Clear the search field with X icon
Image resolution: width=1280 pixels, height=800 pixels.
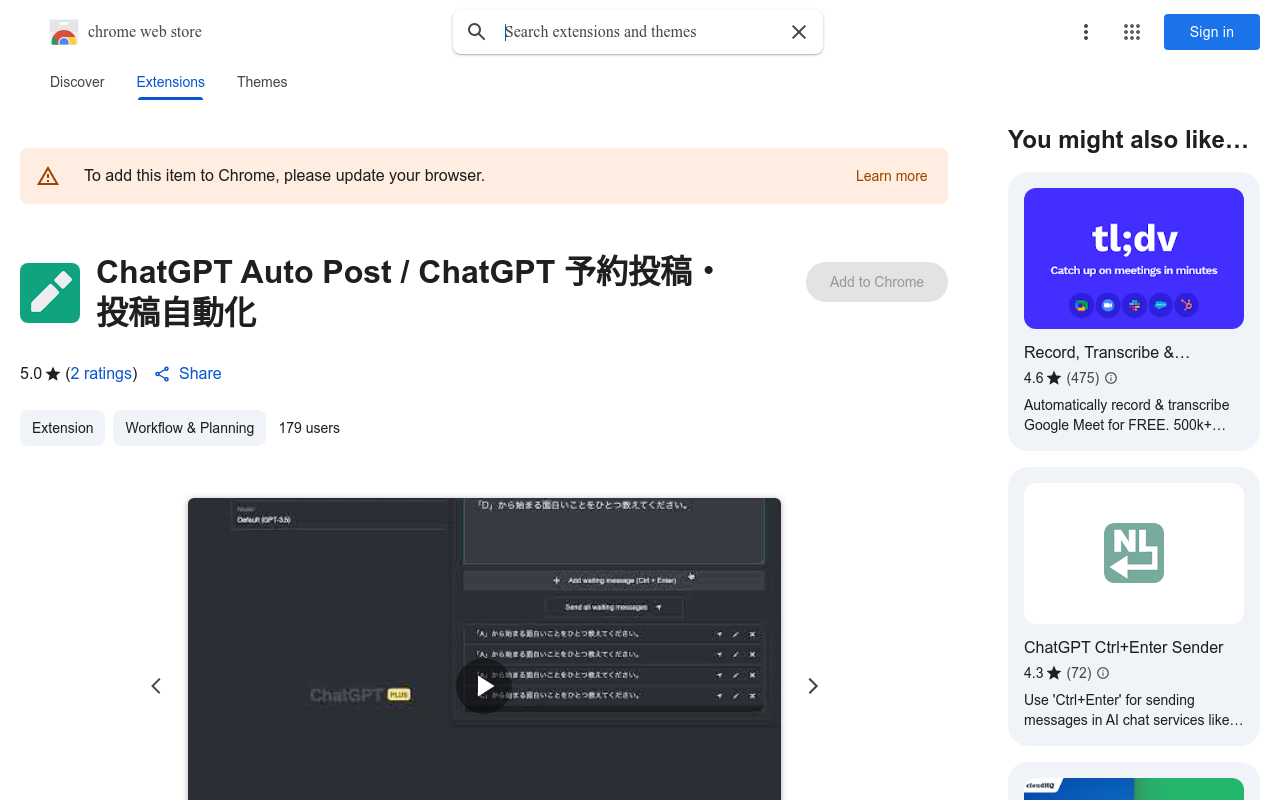point(799,32)
